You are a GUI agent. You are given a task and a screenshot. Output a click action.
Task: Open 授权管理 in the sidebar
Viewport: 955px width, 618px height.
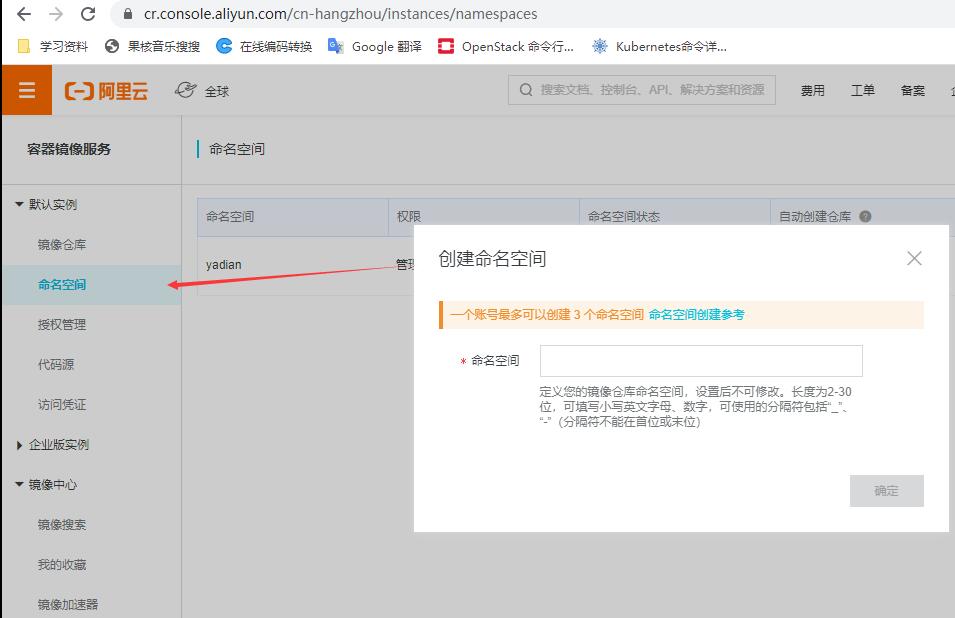[62, 325]
